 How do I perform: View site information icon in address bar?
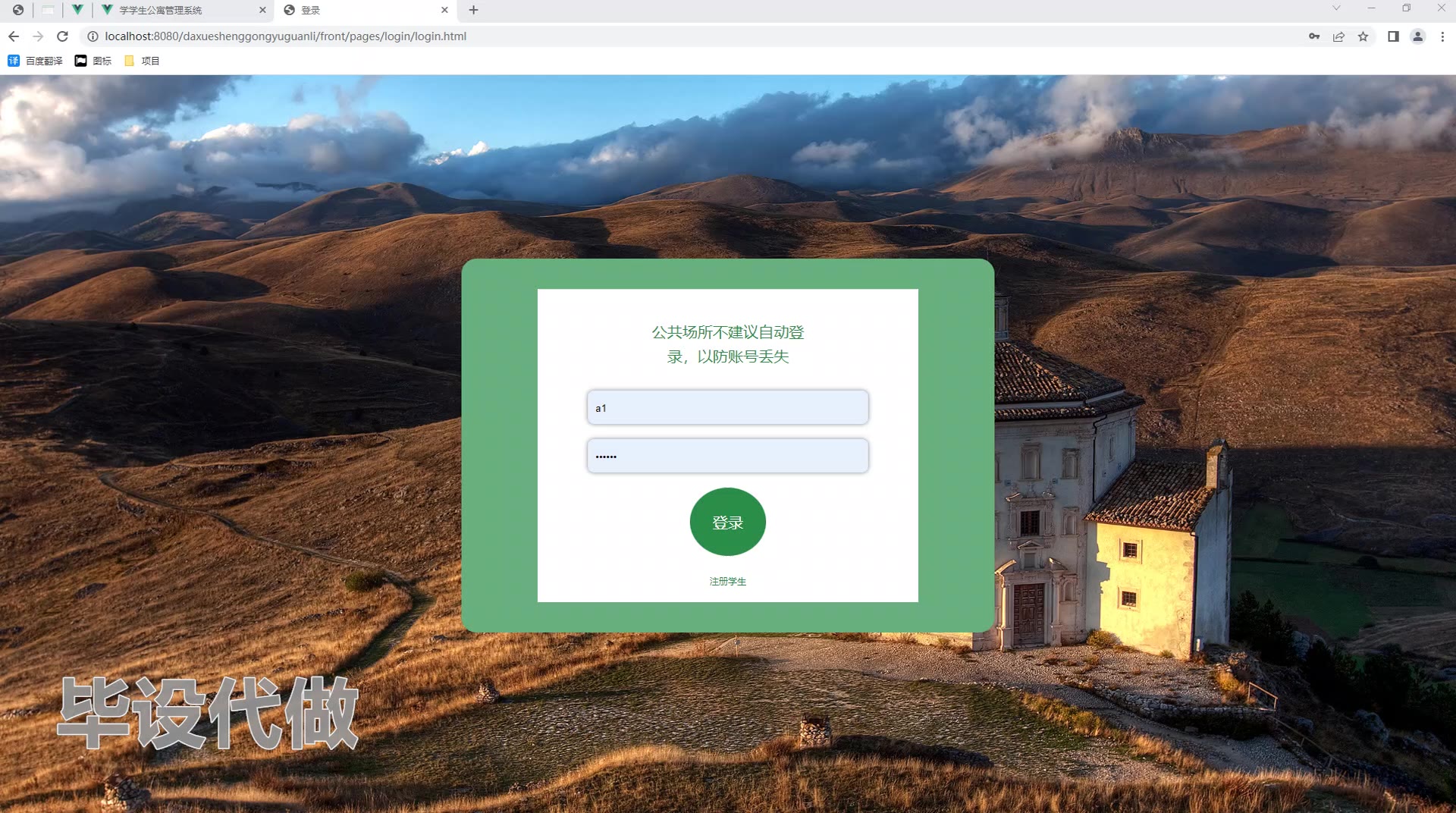(x=93, y=36)
